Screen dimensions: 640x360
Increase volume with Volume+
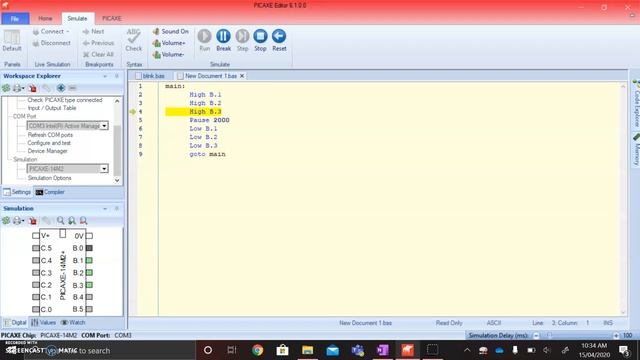point(169,43)
